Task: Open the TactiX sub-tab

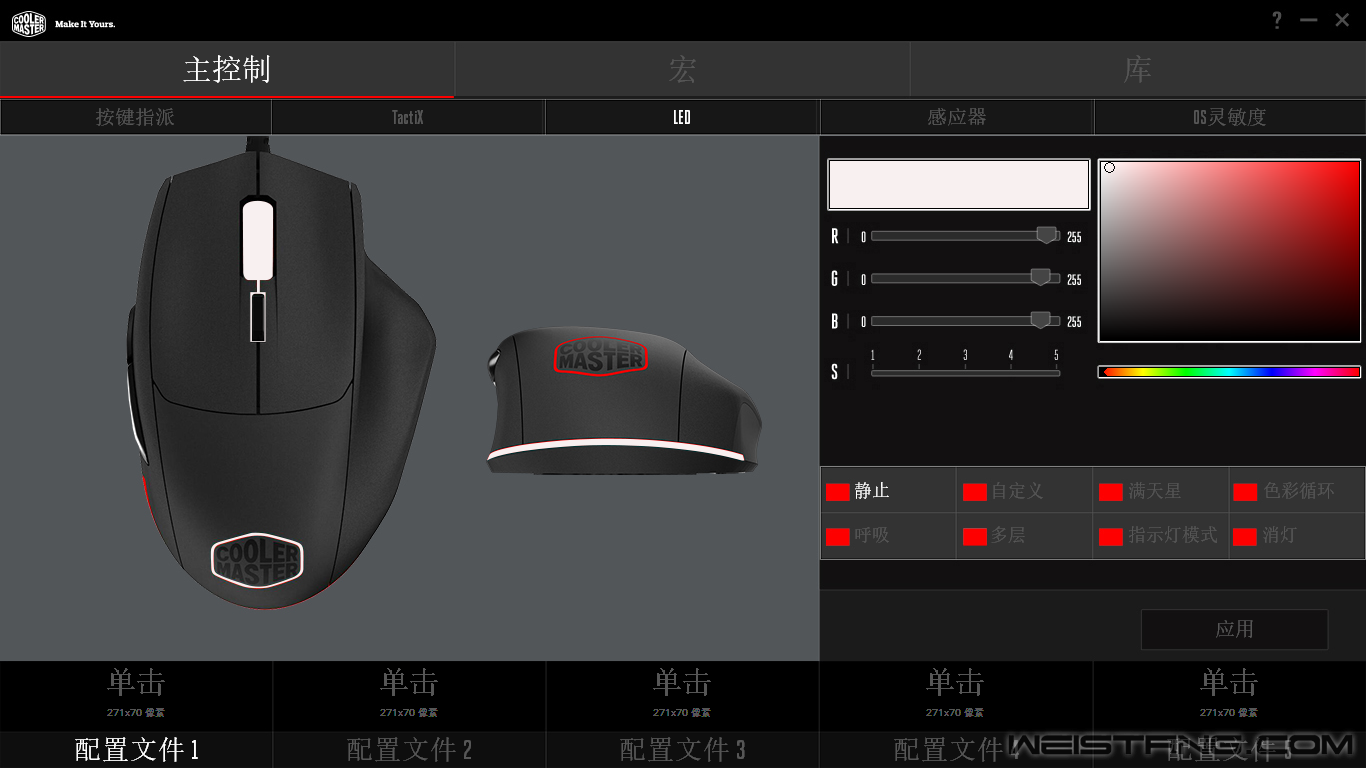Action: 408,117
